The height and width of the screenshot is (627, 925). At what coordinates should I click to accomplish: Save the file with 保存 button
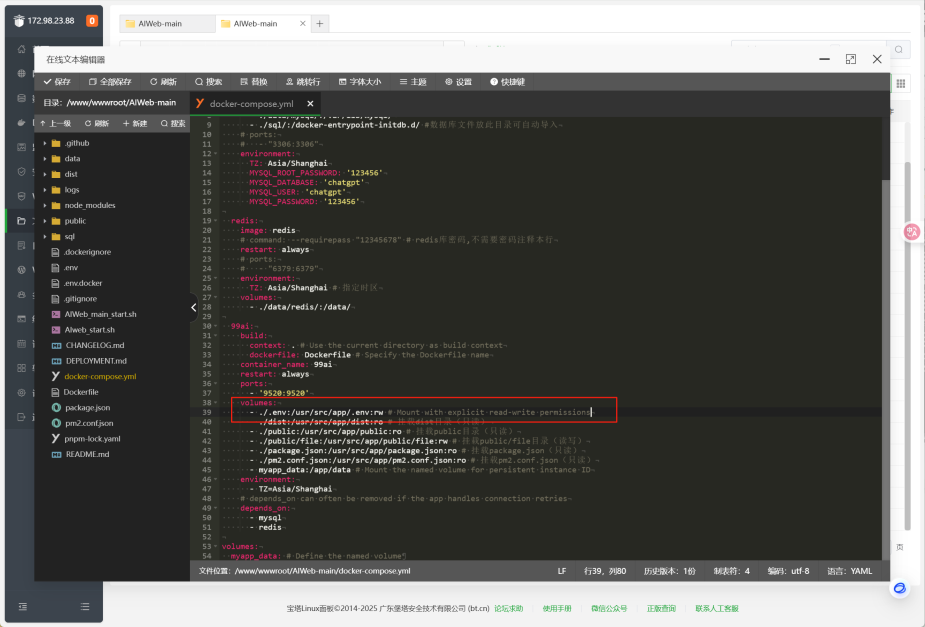(57, 82)
